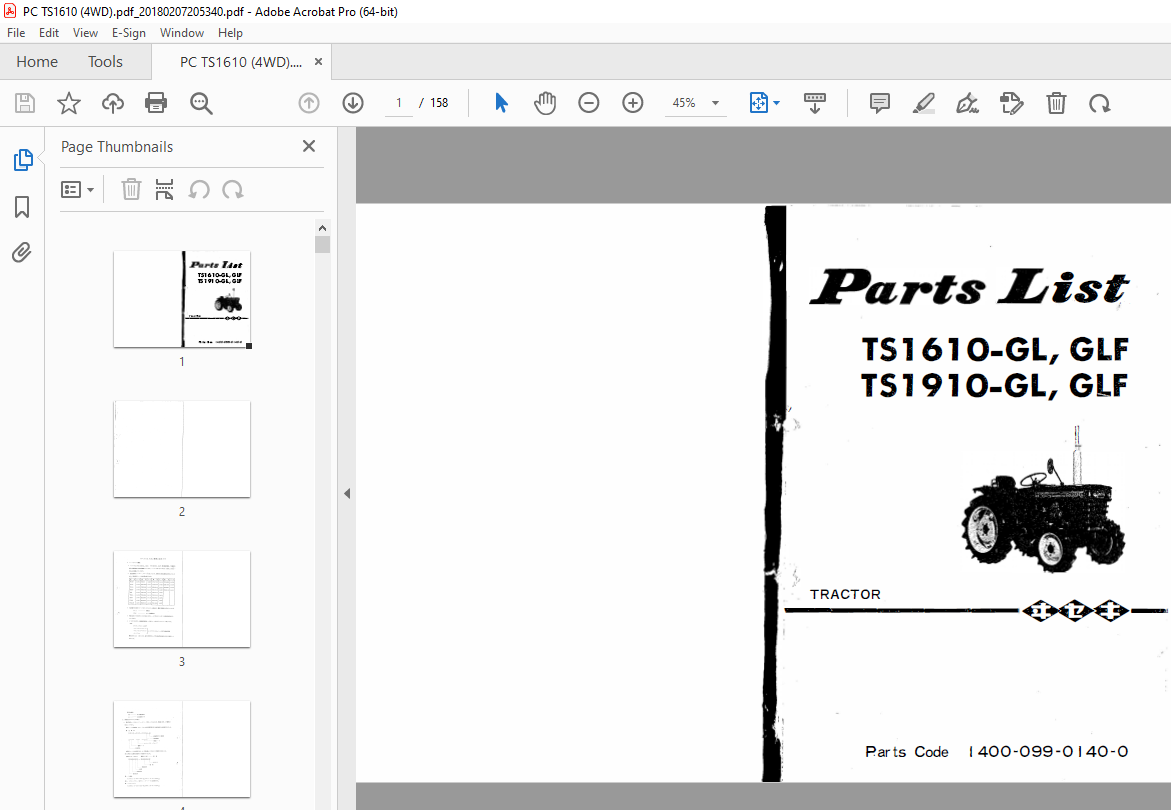Open the Help menu

point(230,33)
